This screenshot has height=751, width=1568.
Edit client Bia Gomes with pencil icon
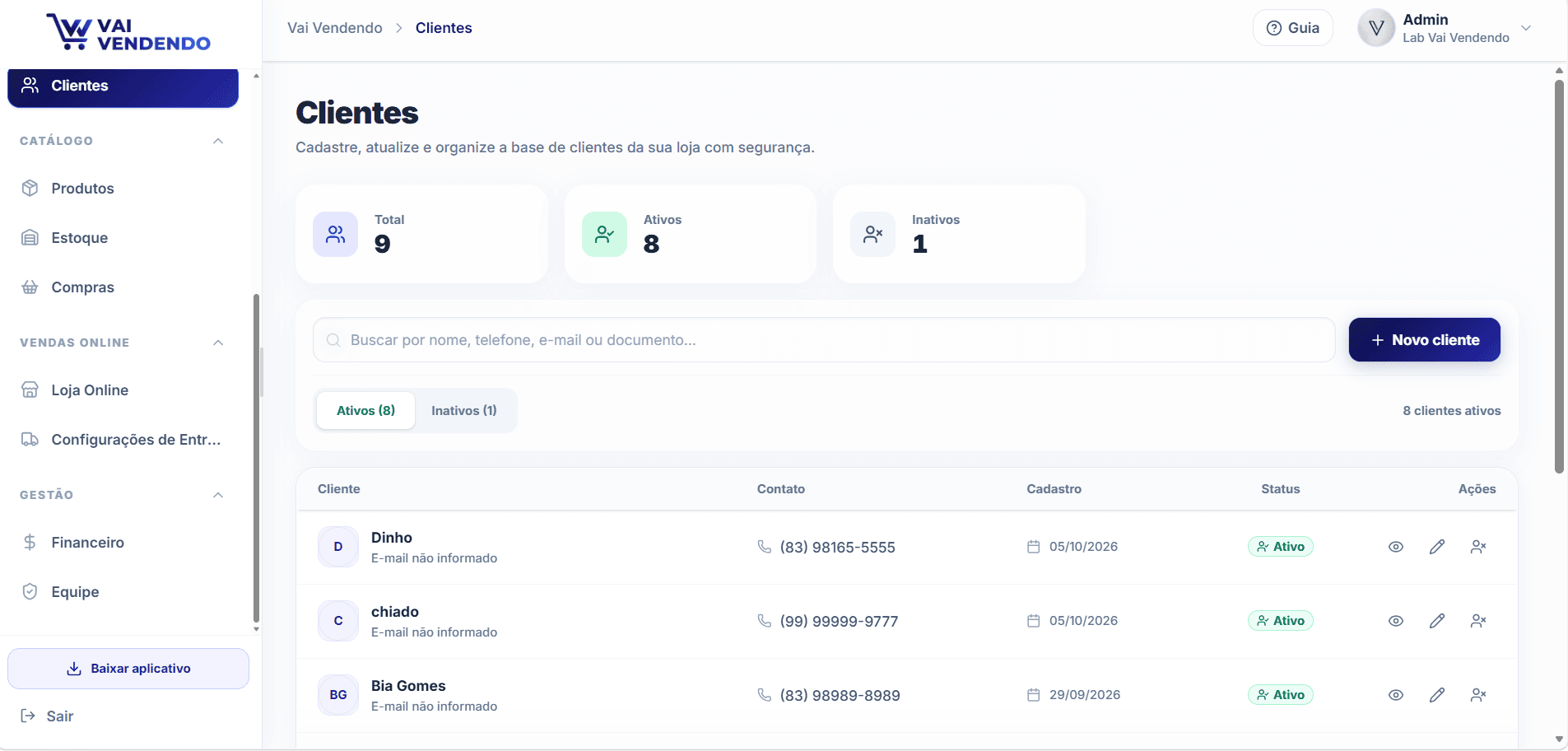tap(1437, 695)
